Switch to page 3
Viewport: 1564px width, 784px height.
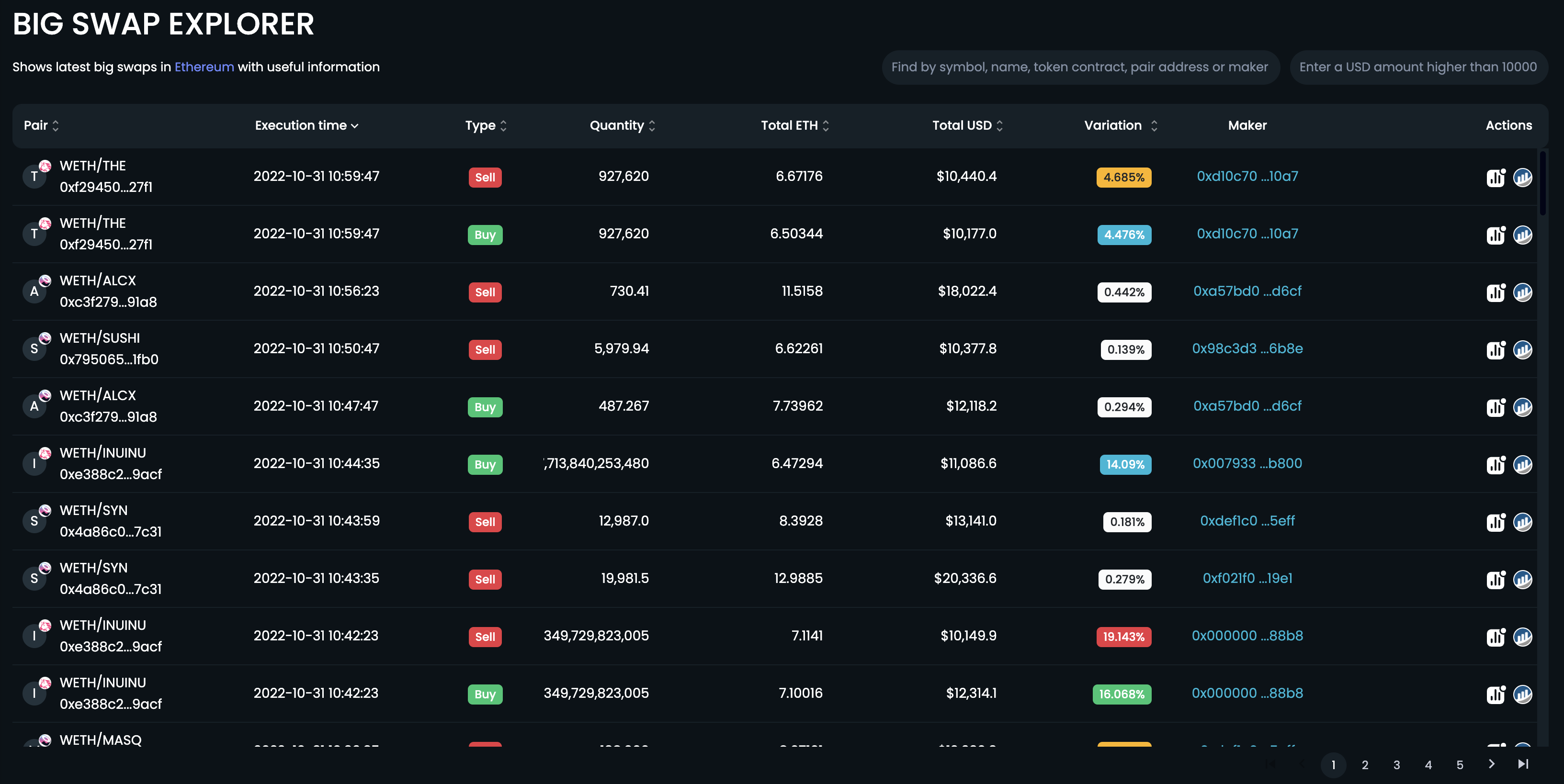coord(1396,764)
